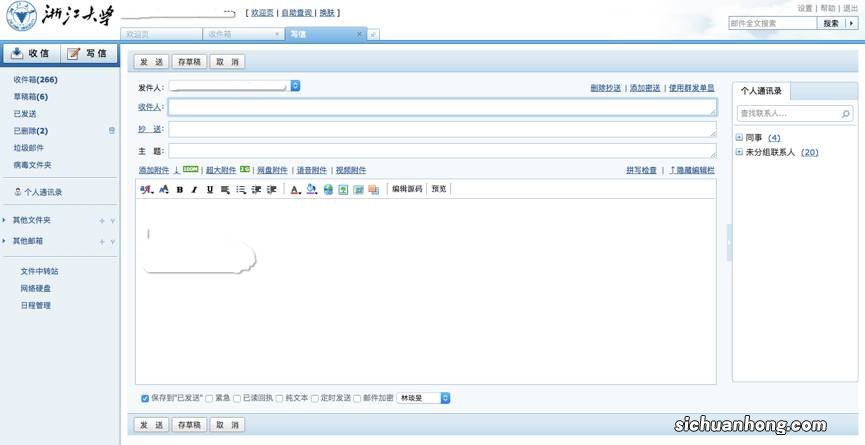The width and height of the screenshot is (865, 445).
Task: Click the globe insert-link icon
Action: [x=328, y=190]
